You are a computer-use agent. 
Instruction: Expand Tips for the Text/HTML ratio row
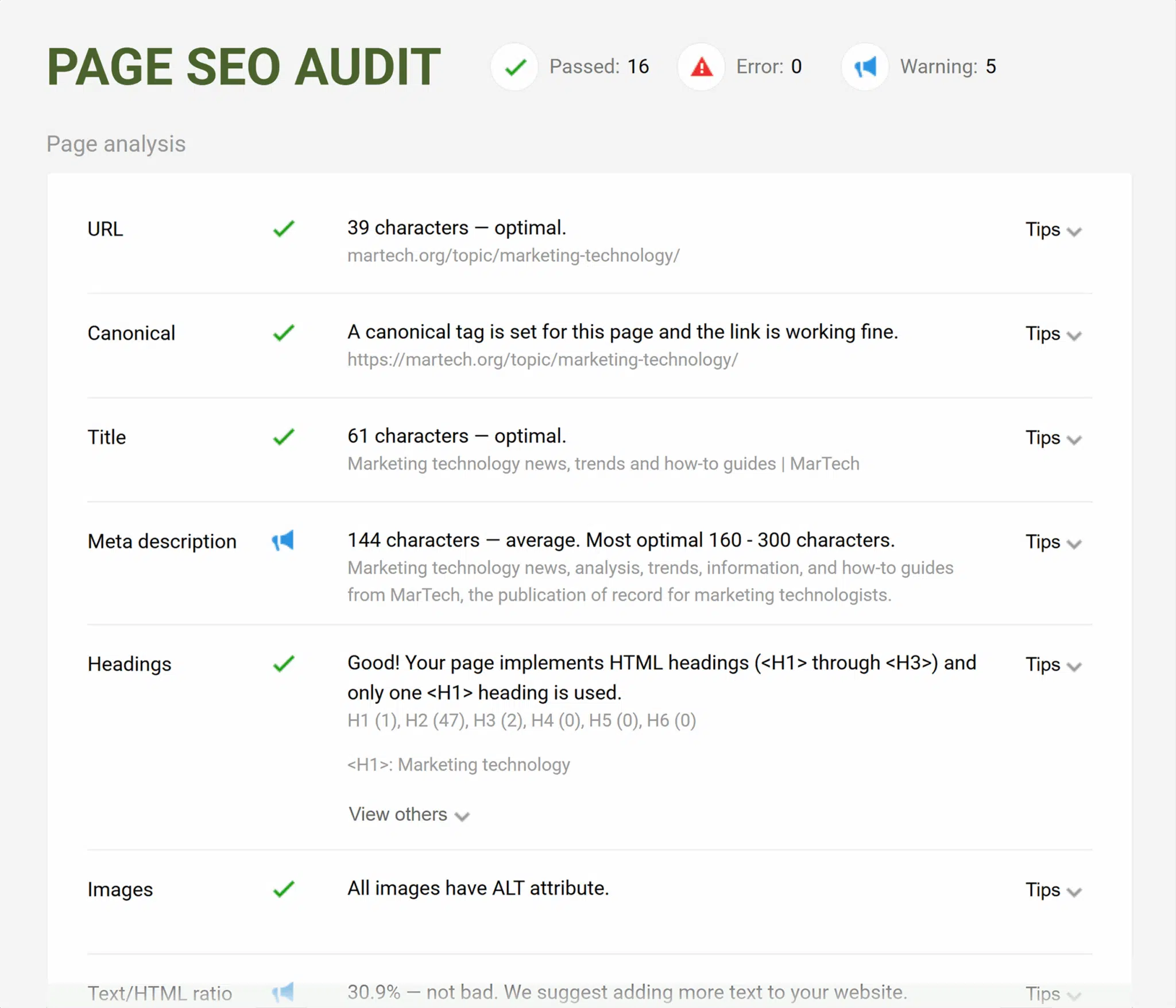point(1054,994)
